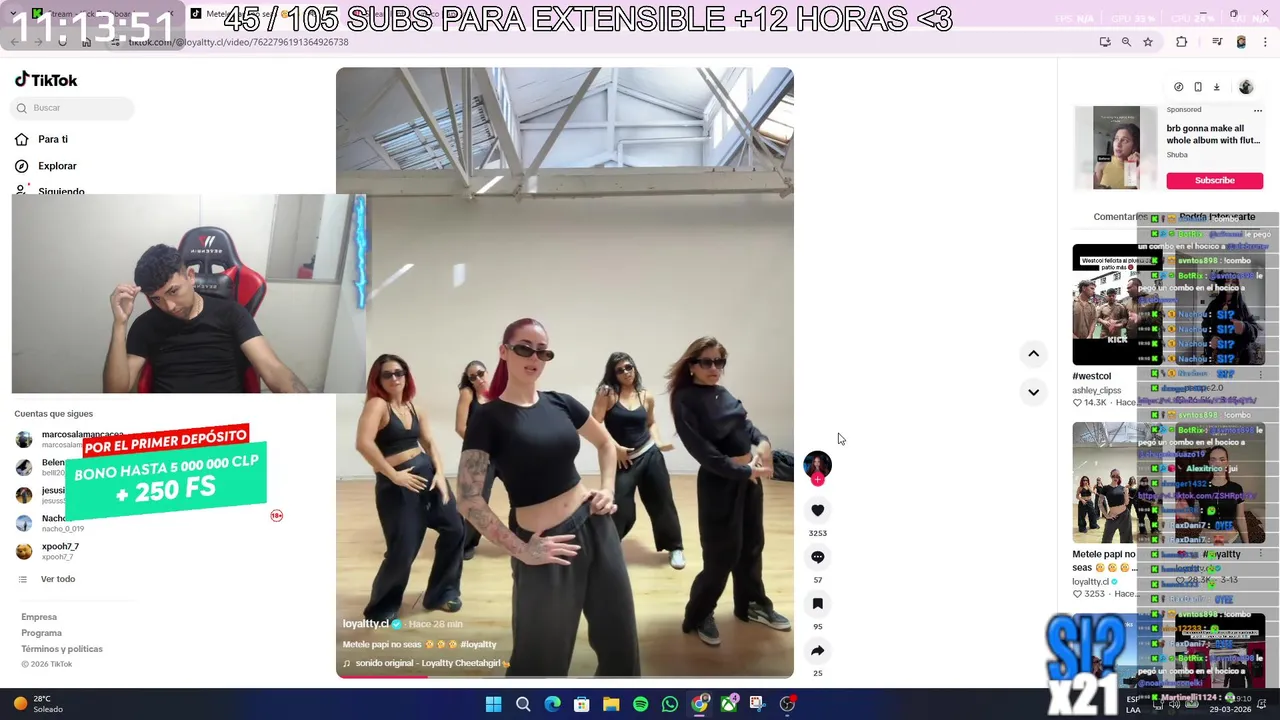Click the #loyaltty hashtag in video caption
The height and width of the screenshot is (720, 1280).
[478, 645]
